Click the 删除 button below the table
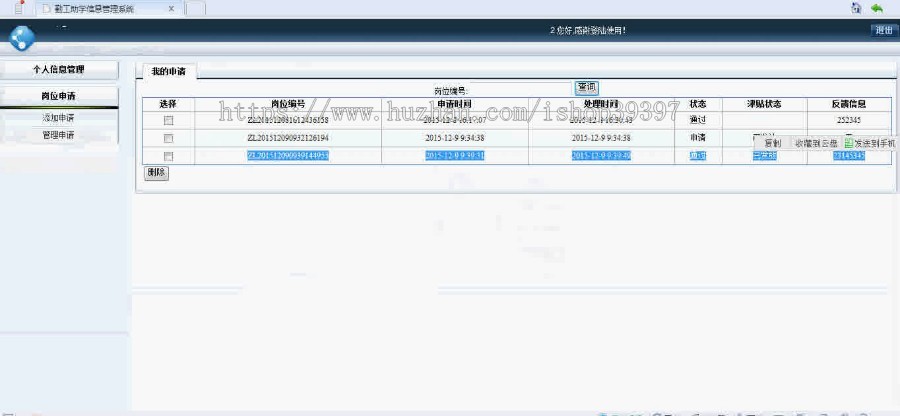The image size is (900, 416). pyautogui.click(x=156, y=173)
